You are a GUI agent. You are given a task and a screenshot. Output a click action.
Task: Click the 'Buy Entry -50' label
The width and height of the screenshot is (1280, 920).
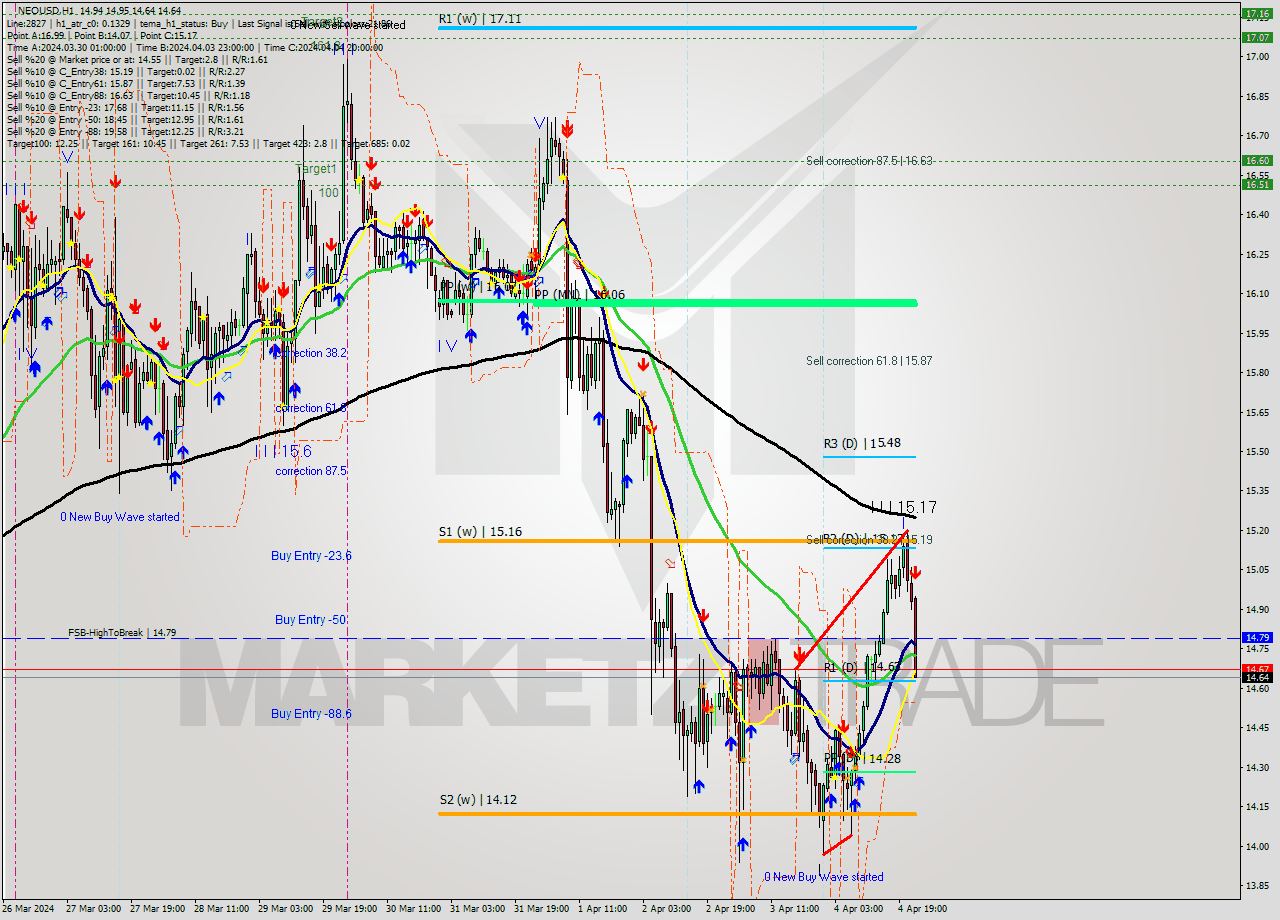[x=310, y=620]
